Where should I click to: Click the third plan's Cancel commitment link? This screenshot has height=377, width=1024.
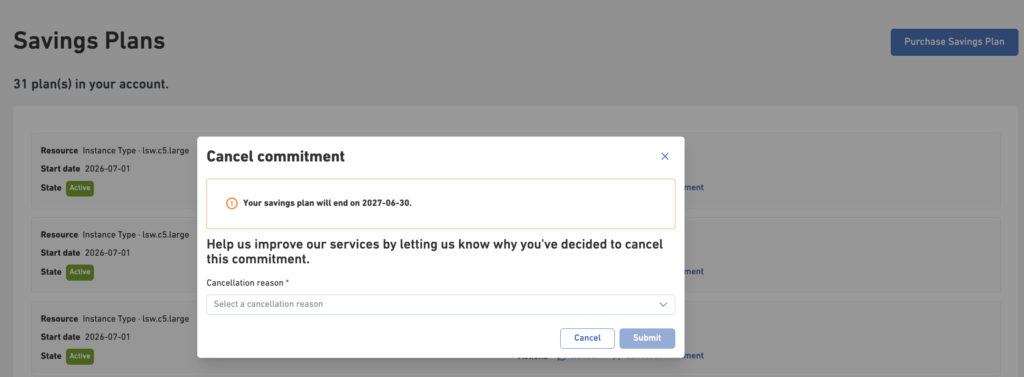coord(694,355)
